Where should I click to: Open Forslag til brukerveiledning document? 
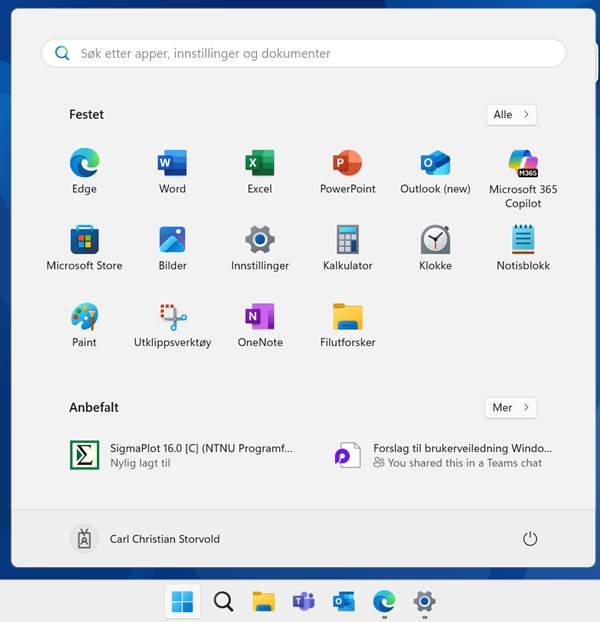(x=443, y=455)
